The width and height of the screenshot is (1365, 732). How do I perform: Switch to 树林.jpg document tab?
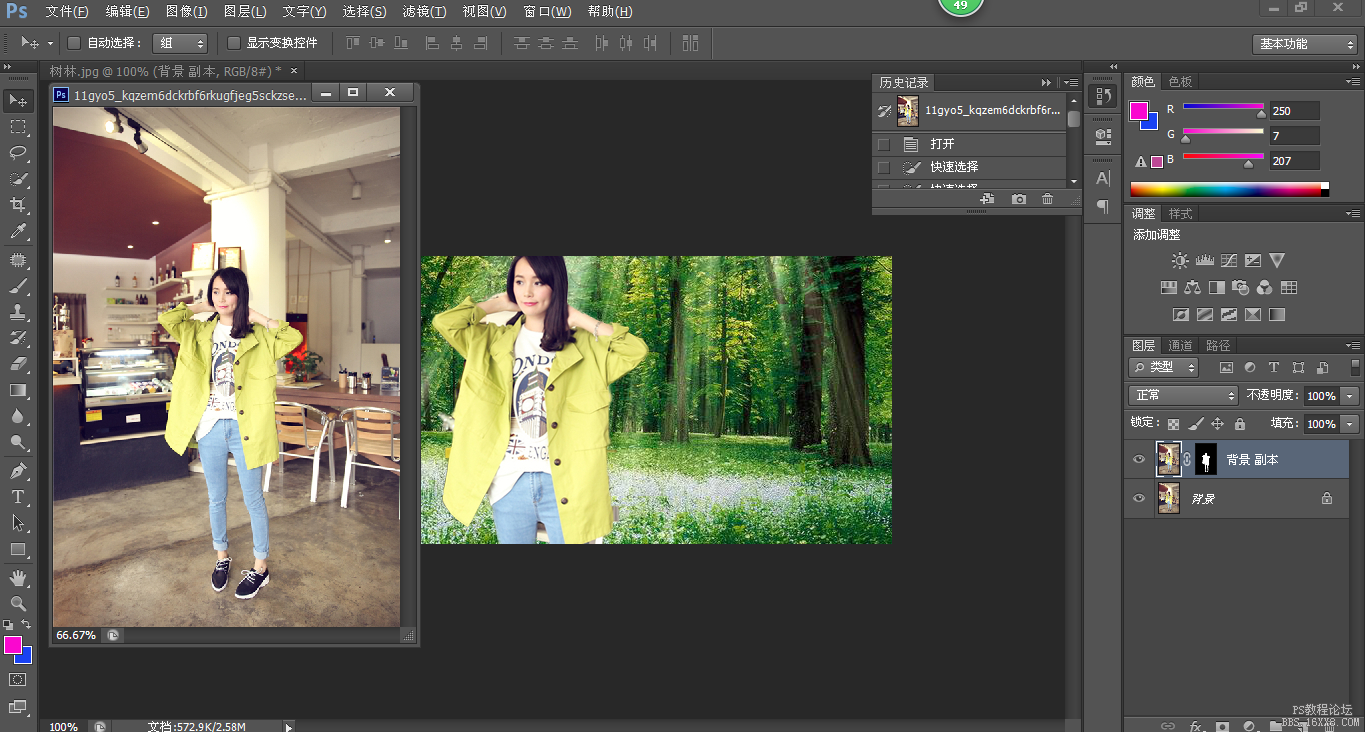165,71
